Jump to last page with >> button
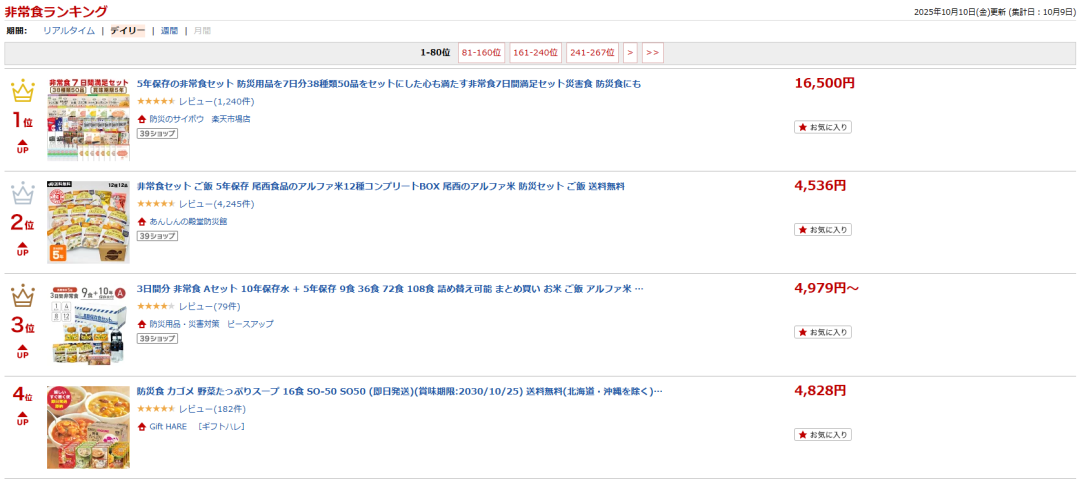 click(x=653, y=53)
